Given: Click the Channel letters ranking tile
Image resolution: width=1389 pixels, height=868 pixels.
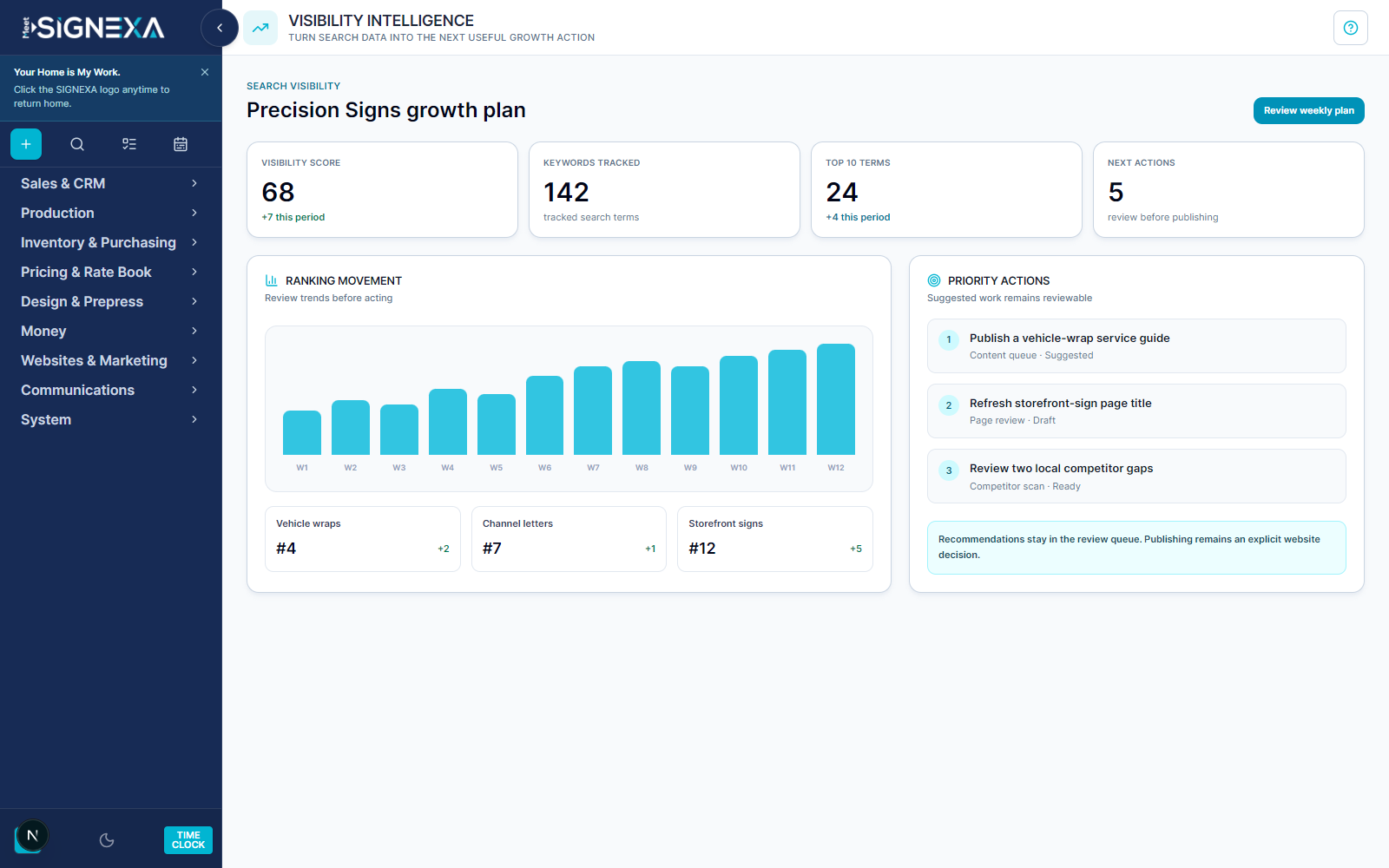Looking at the screenshot, I should (x=569, y=539).
